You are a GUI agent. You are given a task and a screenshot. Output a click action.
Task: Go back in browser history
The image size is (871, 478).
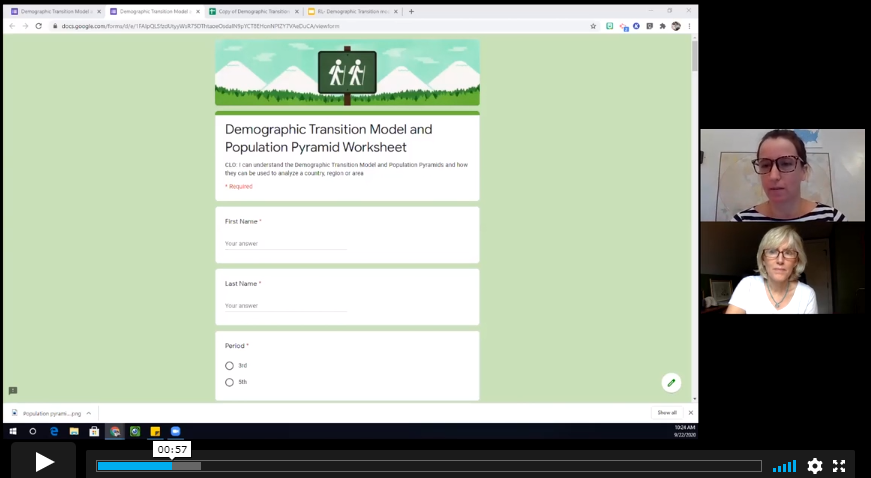(12, 26)
